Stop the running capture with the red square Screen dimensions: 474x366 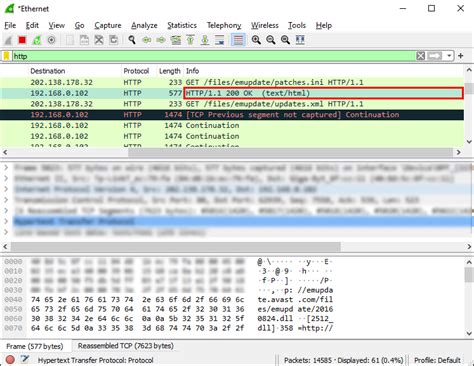pyautogui.click(x=22, y=40)
